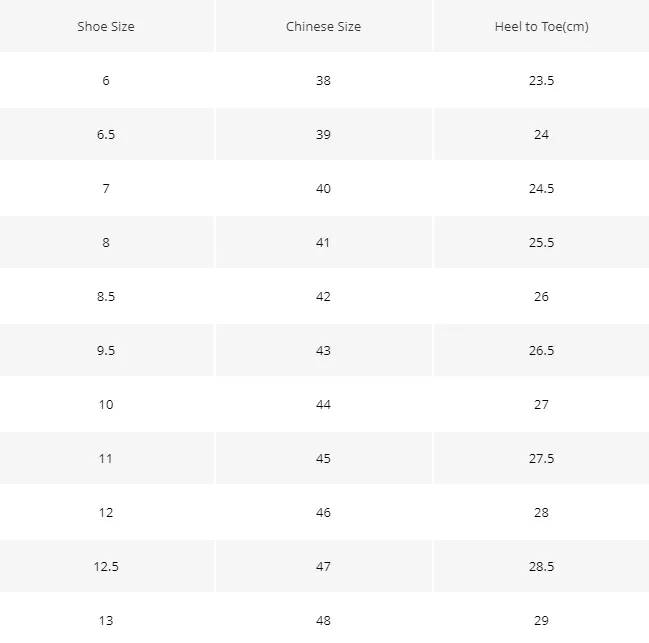Click the 28.5 heel to toe value
Screen dimensions: 649x643
tap(541, 566)
